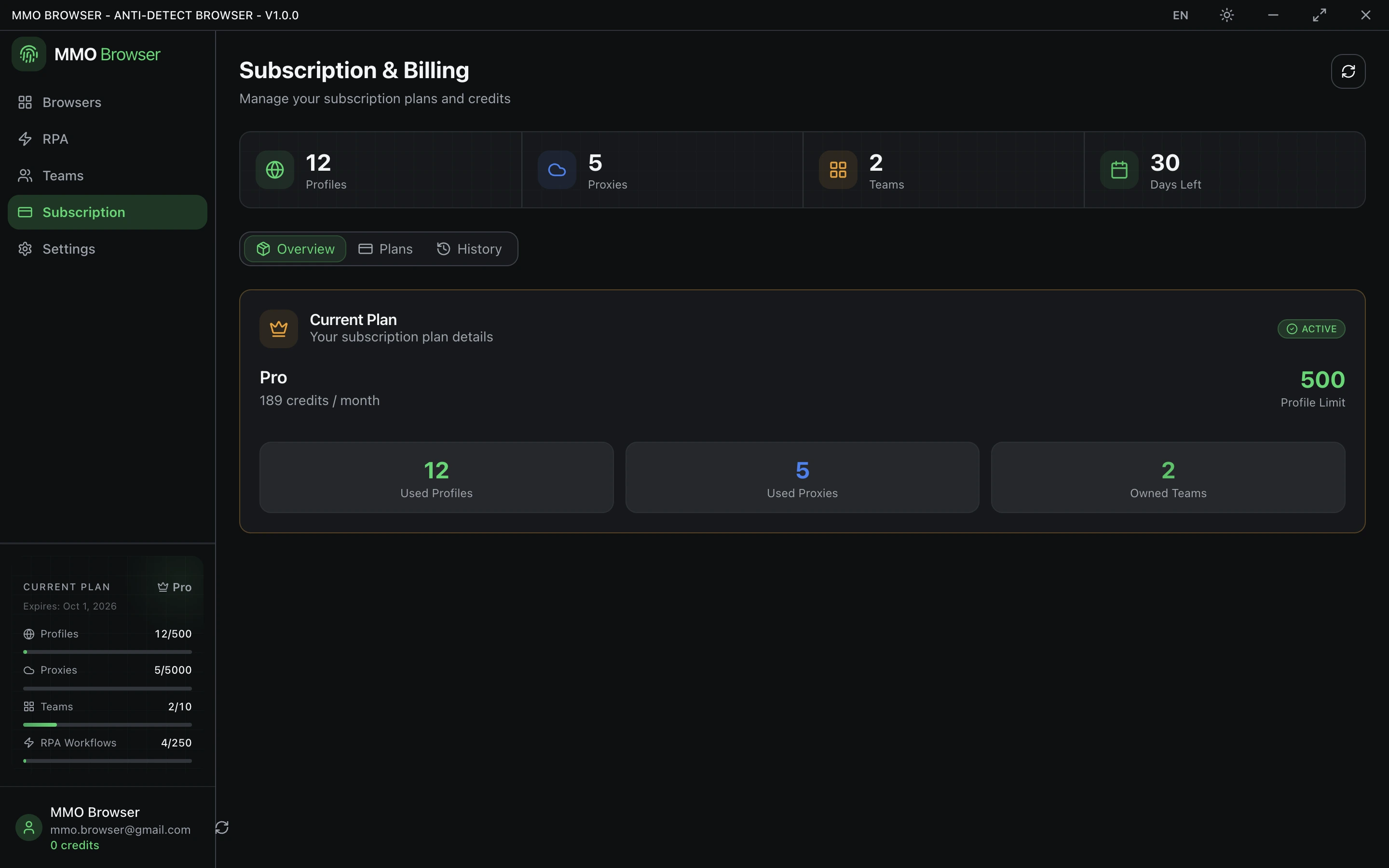1389x868 pixels.
Task: Click the refresh icon beside account email
Action: click(222, 827)
